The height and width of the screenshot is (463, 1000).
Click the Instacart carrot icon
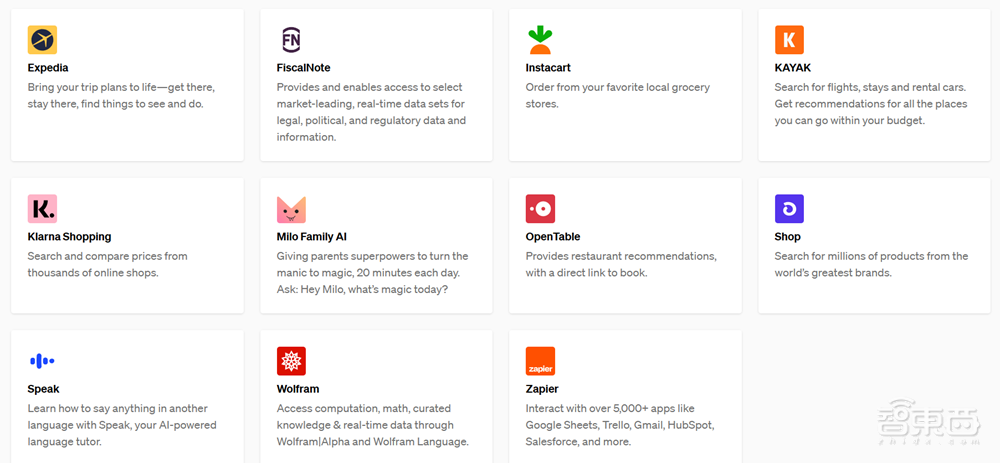540,40
